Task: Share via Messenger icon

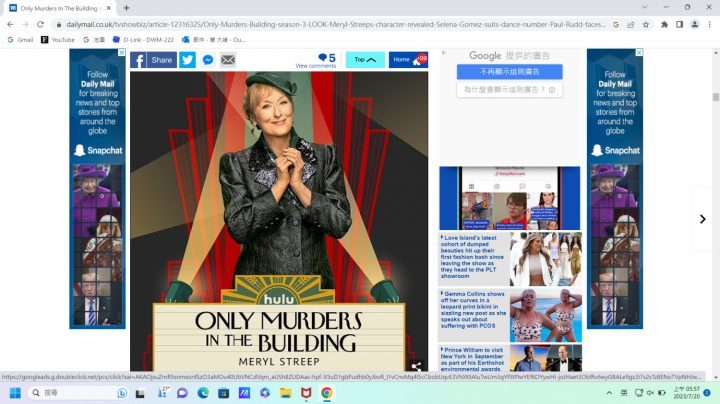Action: [208, 60]
